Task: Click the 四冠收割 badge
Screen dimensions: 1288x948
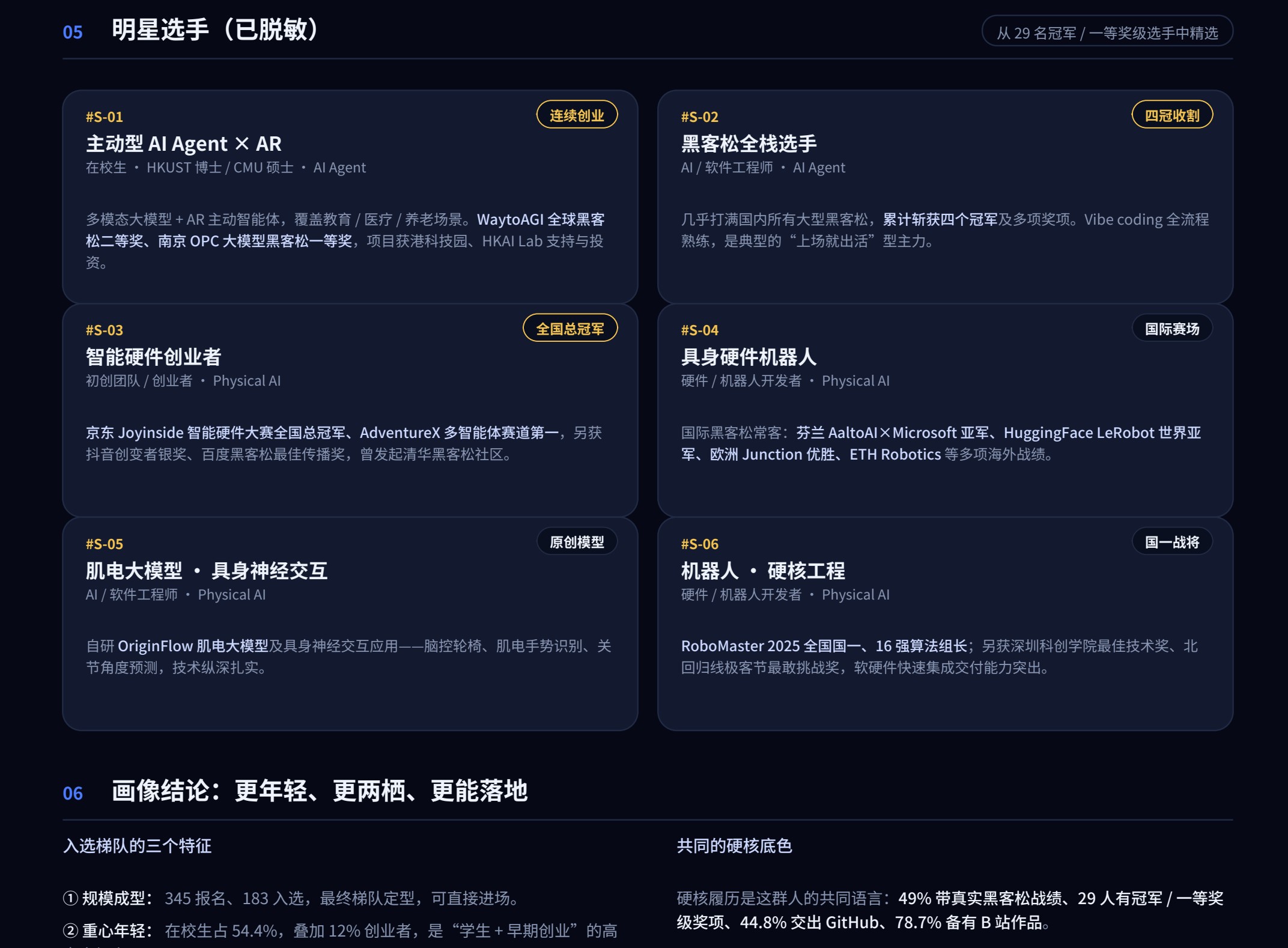Action: pos(1172,115)
